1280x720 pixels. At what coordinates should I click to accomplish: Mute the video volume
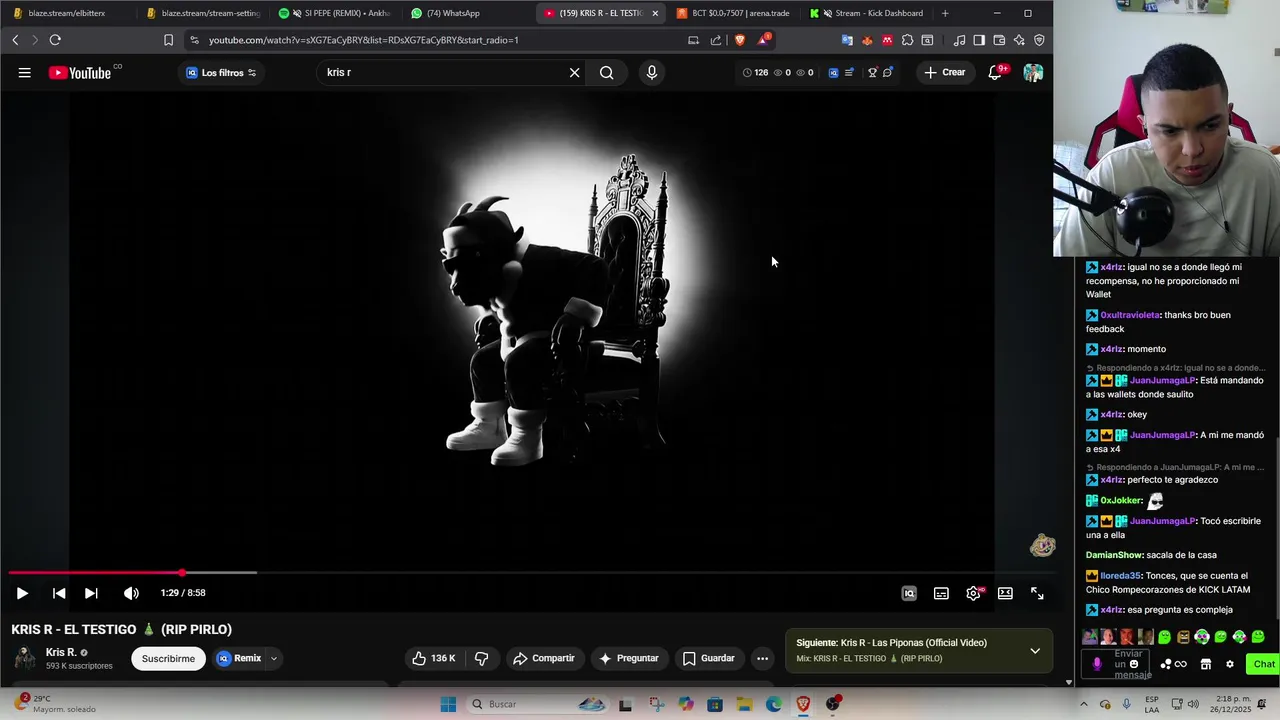131,593
